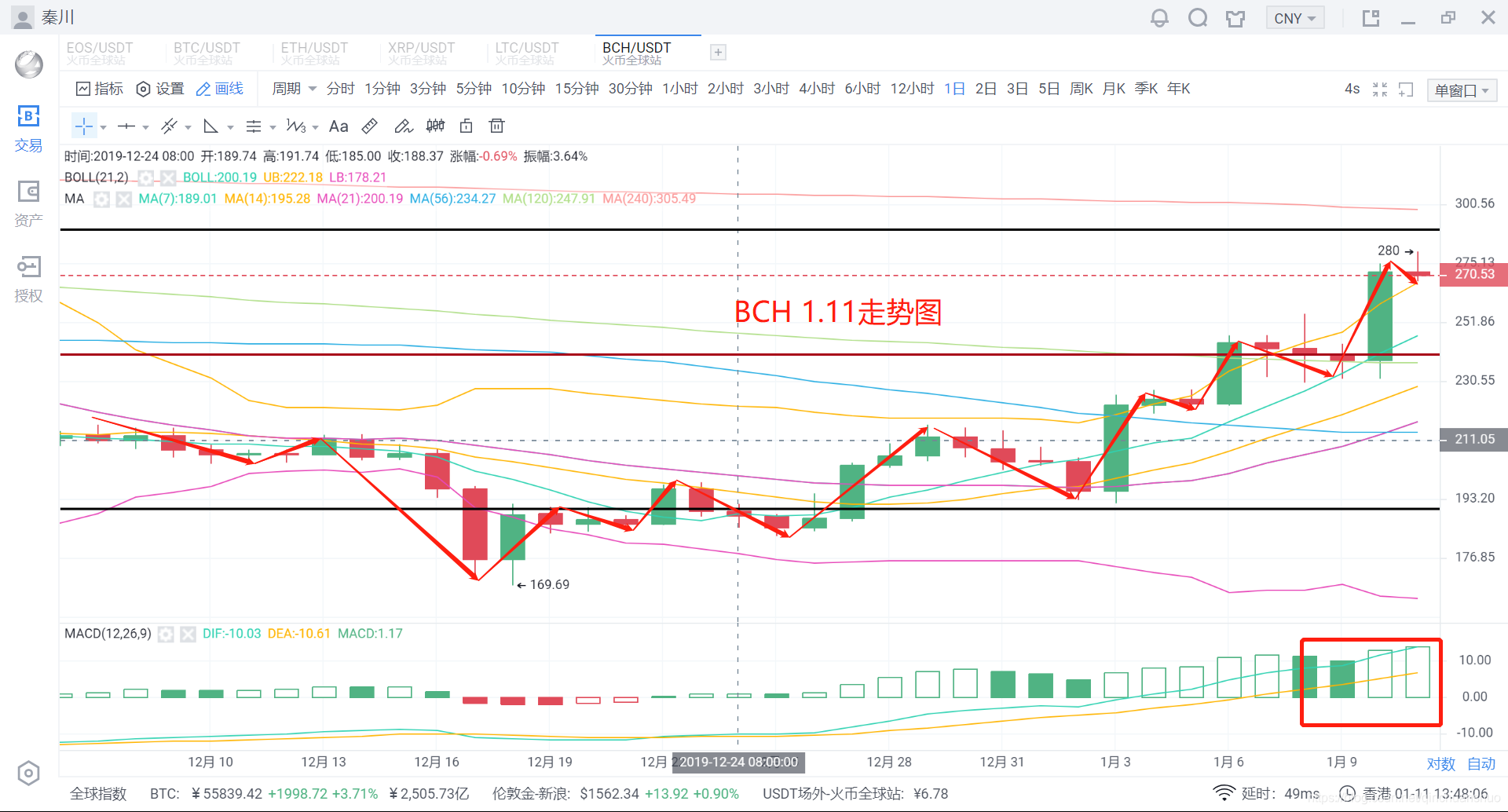Remove the BOLL indicator
Screen dimensions: 1508x812
[x=167, y=177]
